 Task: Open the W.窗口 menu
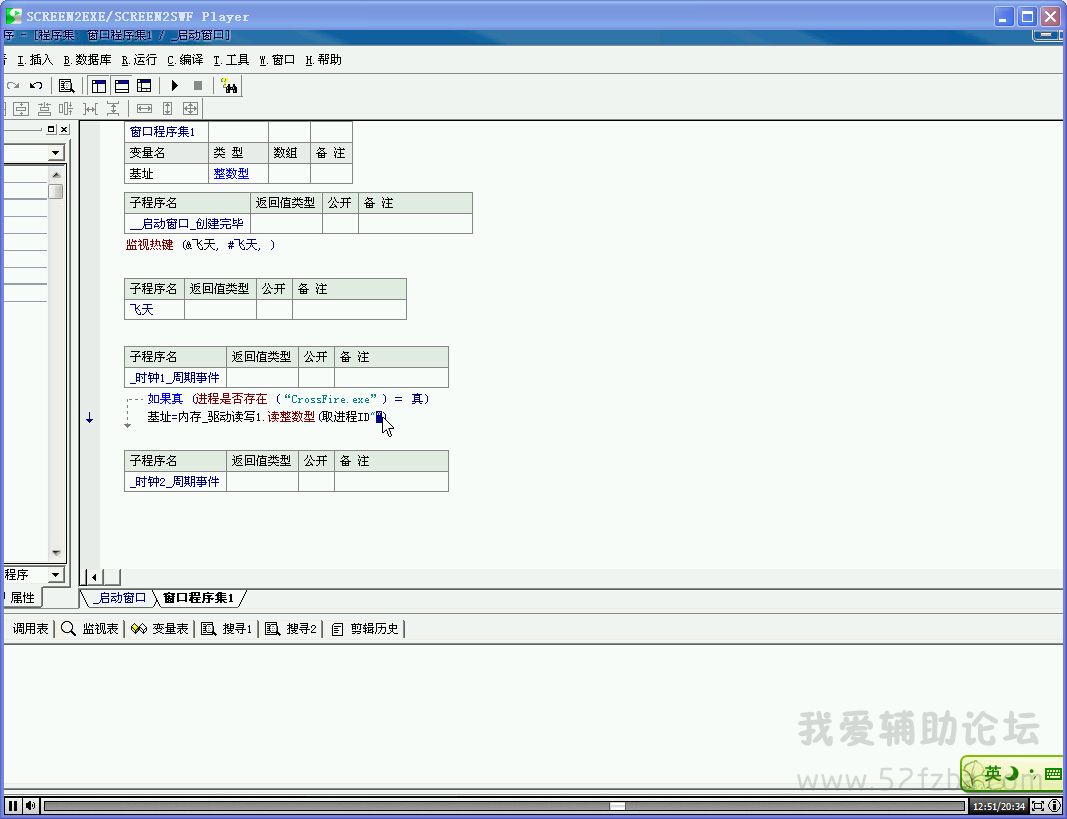277,60
